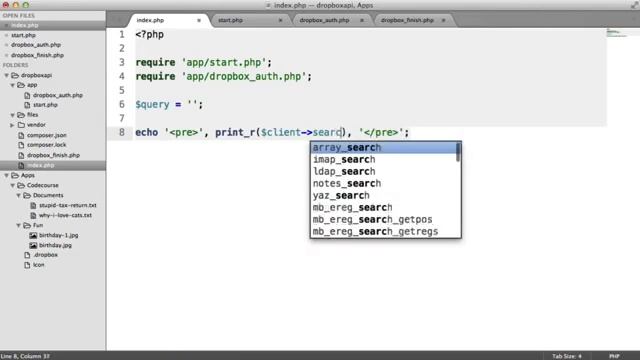Open dropbox_finish.php in folder tree
The image size is (640, 360).
click(x=53, y=155)
